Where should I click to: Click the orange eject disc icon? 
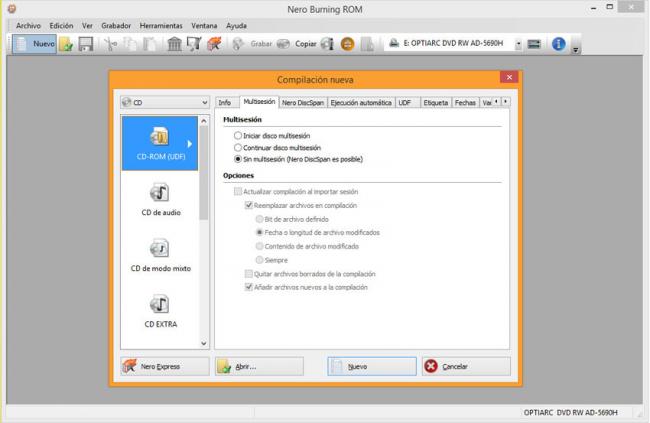click(347, 44)
